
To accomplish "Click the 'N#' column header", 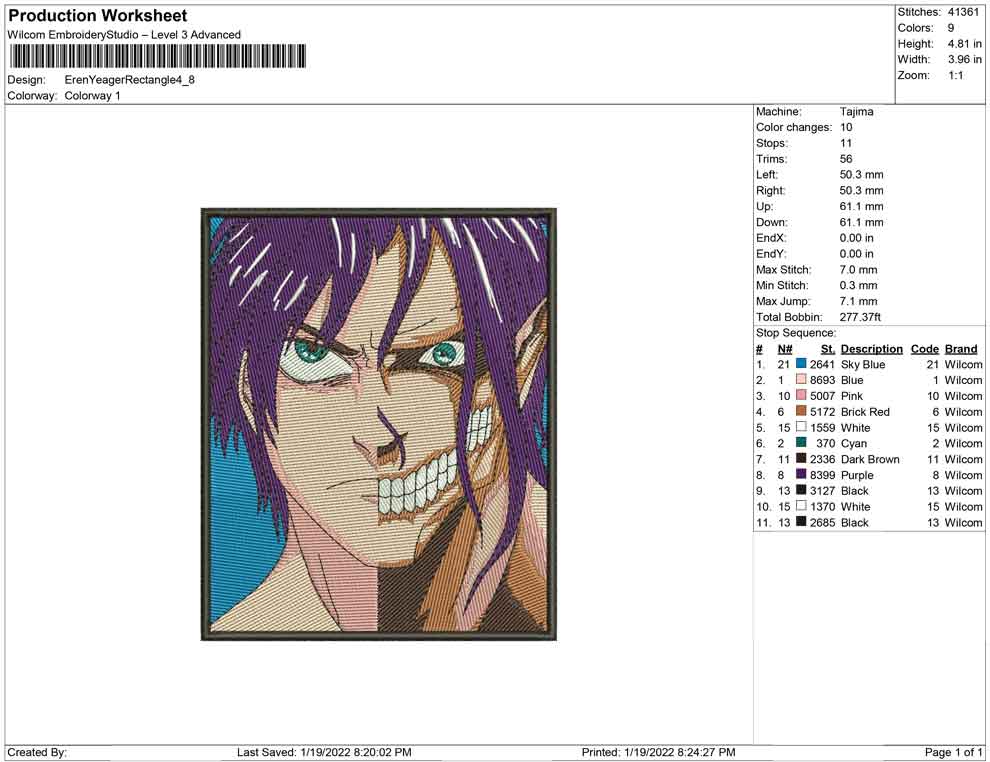I will click(x=785, y=348).
